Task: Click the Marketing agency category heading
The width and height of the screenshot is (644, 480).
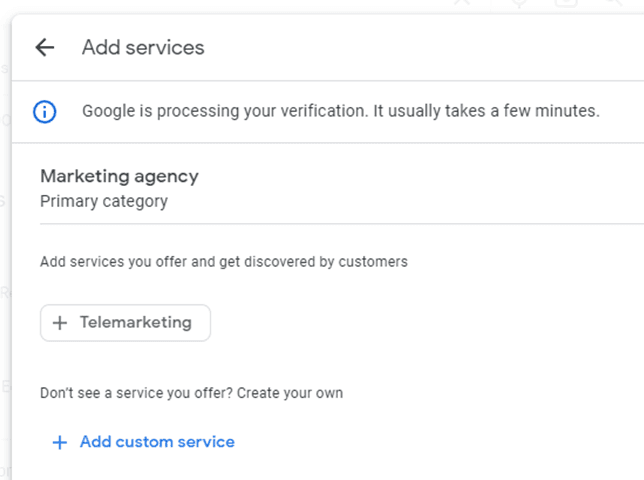Action: 120,176
